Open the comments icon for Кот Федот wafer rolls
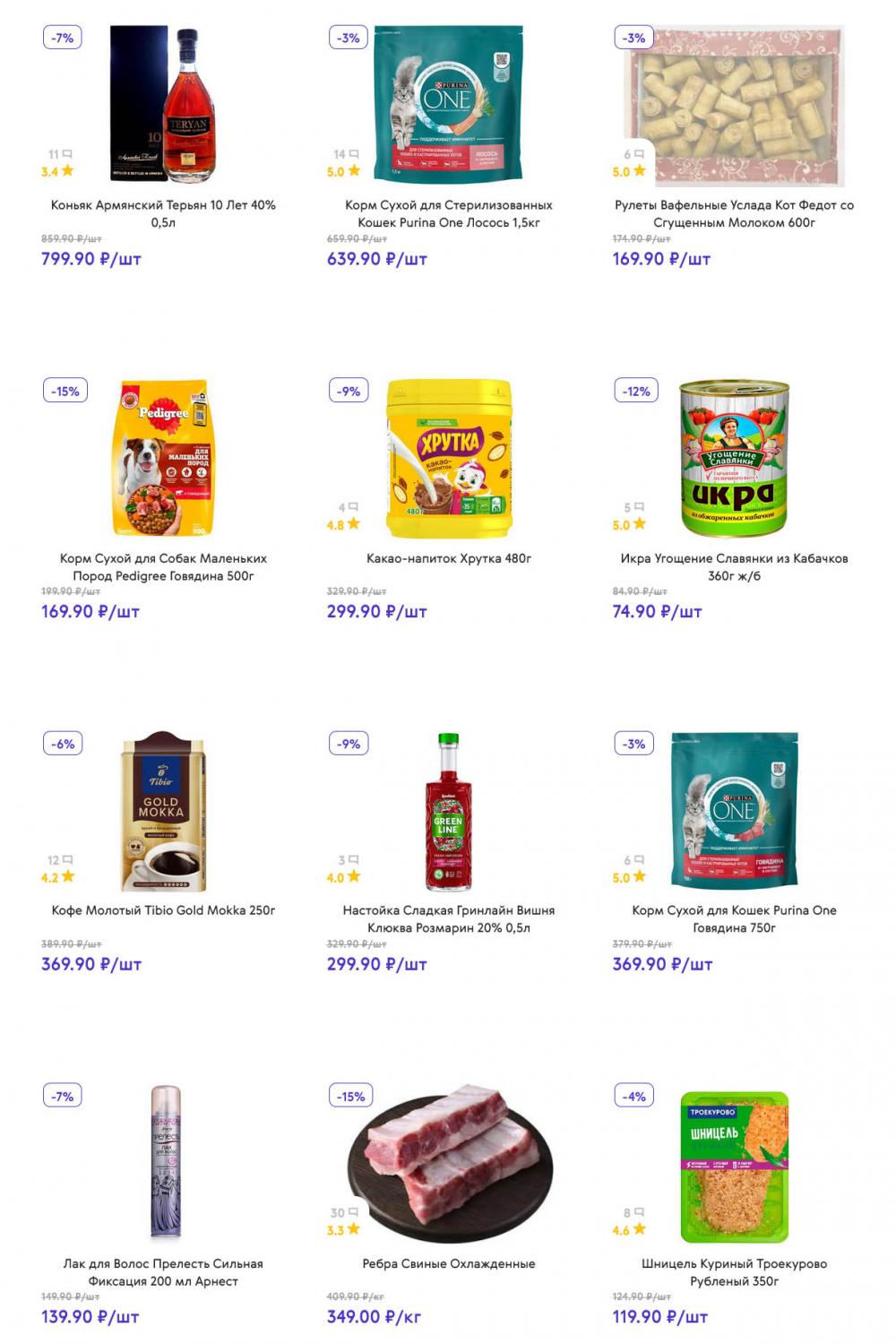896x1344 pixels. click(x=639, y=154)
